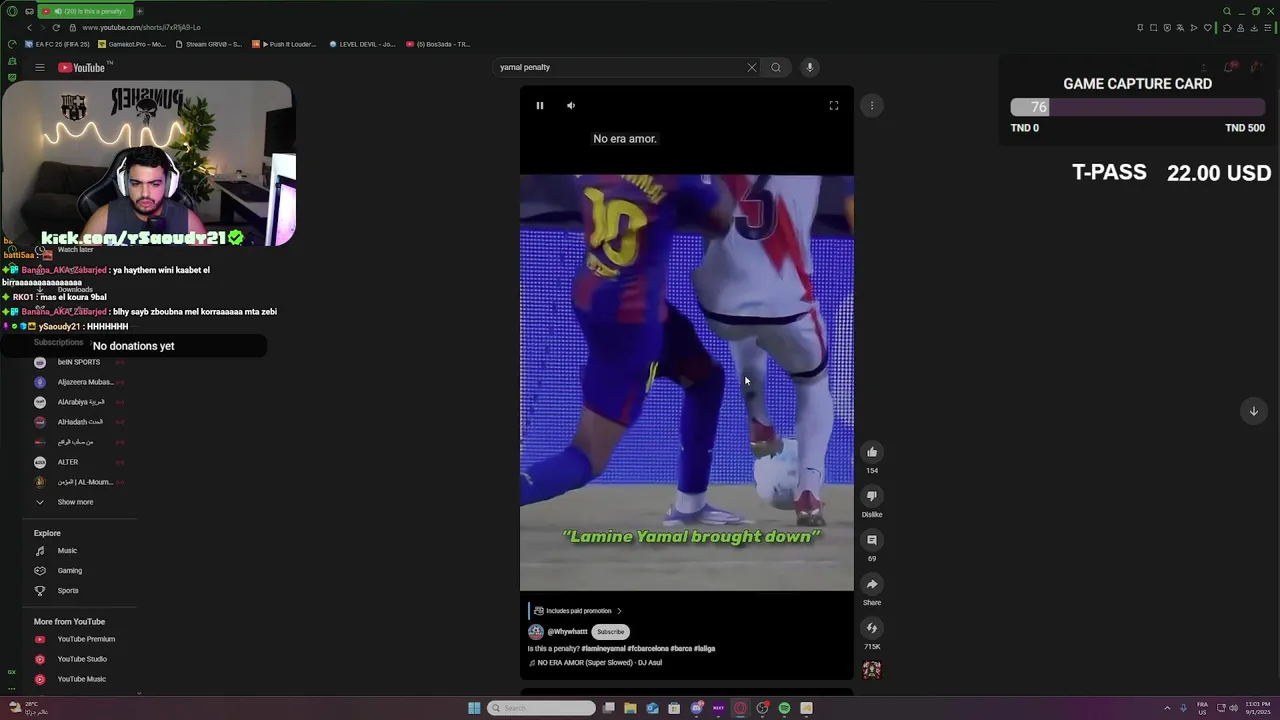Go back in browser history
Image resolution: width=1280 pixels, height=720 pixels.
[x=29, y=27]
